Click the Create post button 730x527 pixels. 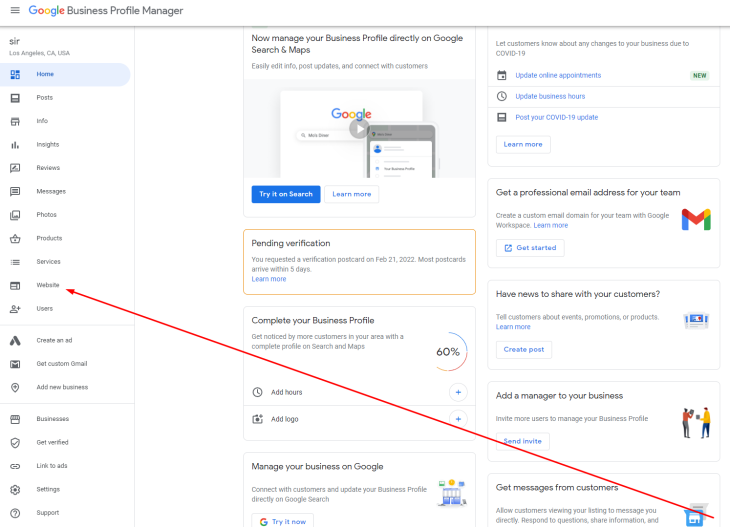[524, 350]
